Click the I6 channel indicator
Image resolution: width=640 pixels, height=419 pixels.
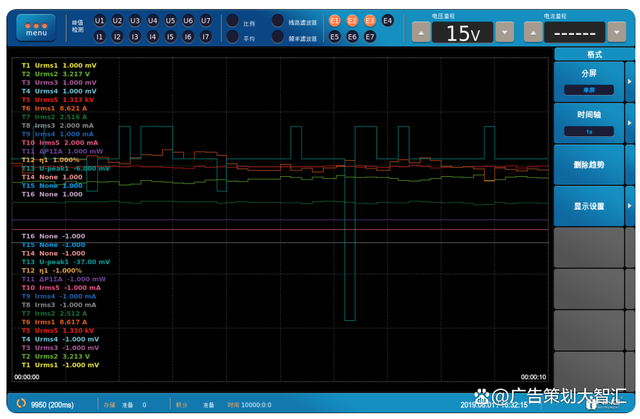pyautogui.click(x=188, y=37)
